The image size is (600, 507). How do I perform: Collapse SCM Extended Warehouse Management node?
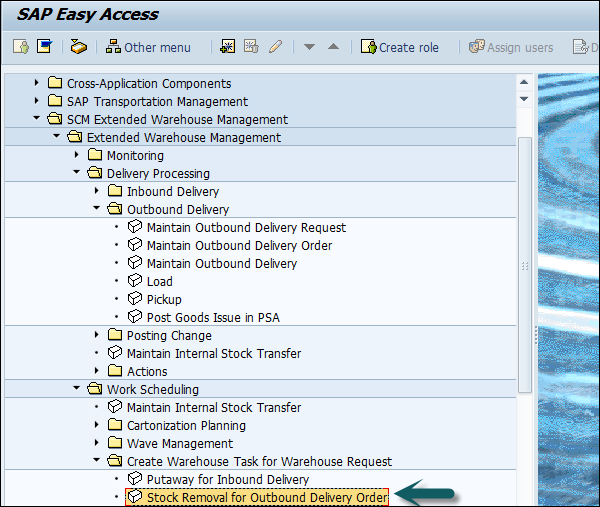pyautogui.click(x=36, y=118)
